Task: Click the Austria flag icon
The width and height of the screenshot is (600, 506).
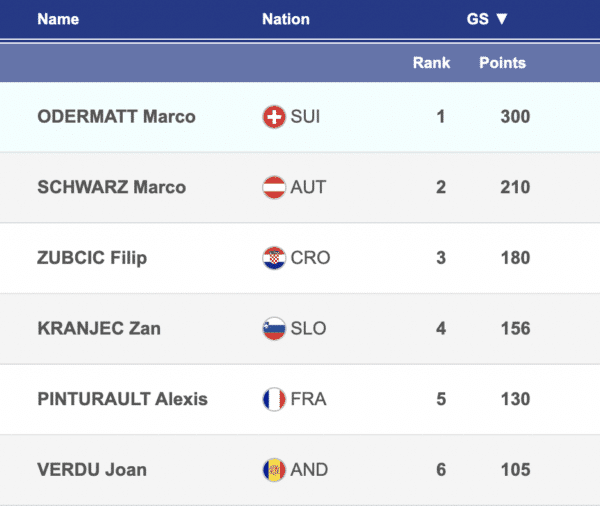Action: point(273,187)
